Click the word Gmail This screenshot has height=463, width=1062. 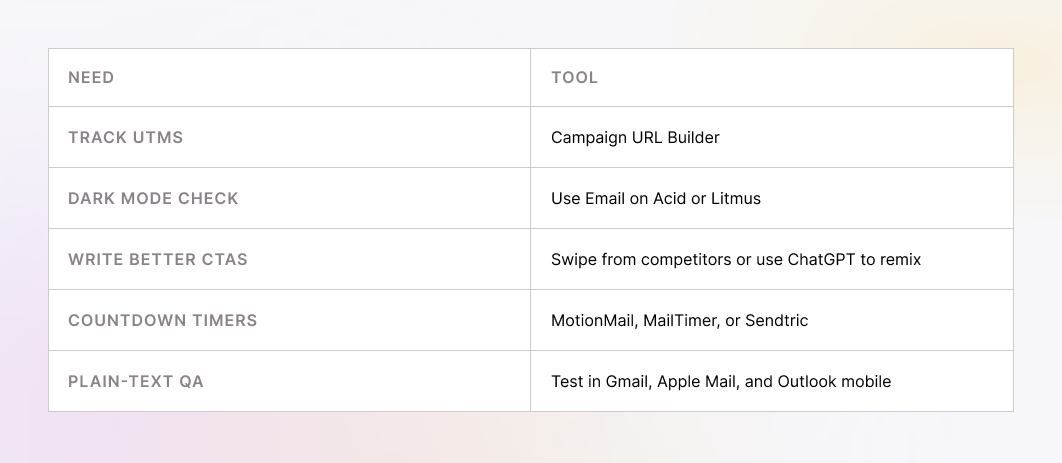pyautogui.click(x=627, y=382)
